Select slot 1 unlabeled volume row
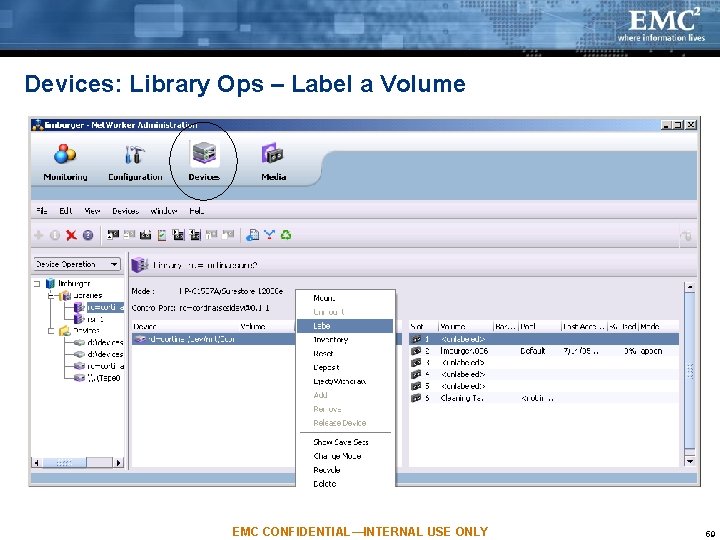Screen dimensions: 720x540 click(544, 339)
